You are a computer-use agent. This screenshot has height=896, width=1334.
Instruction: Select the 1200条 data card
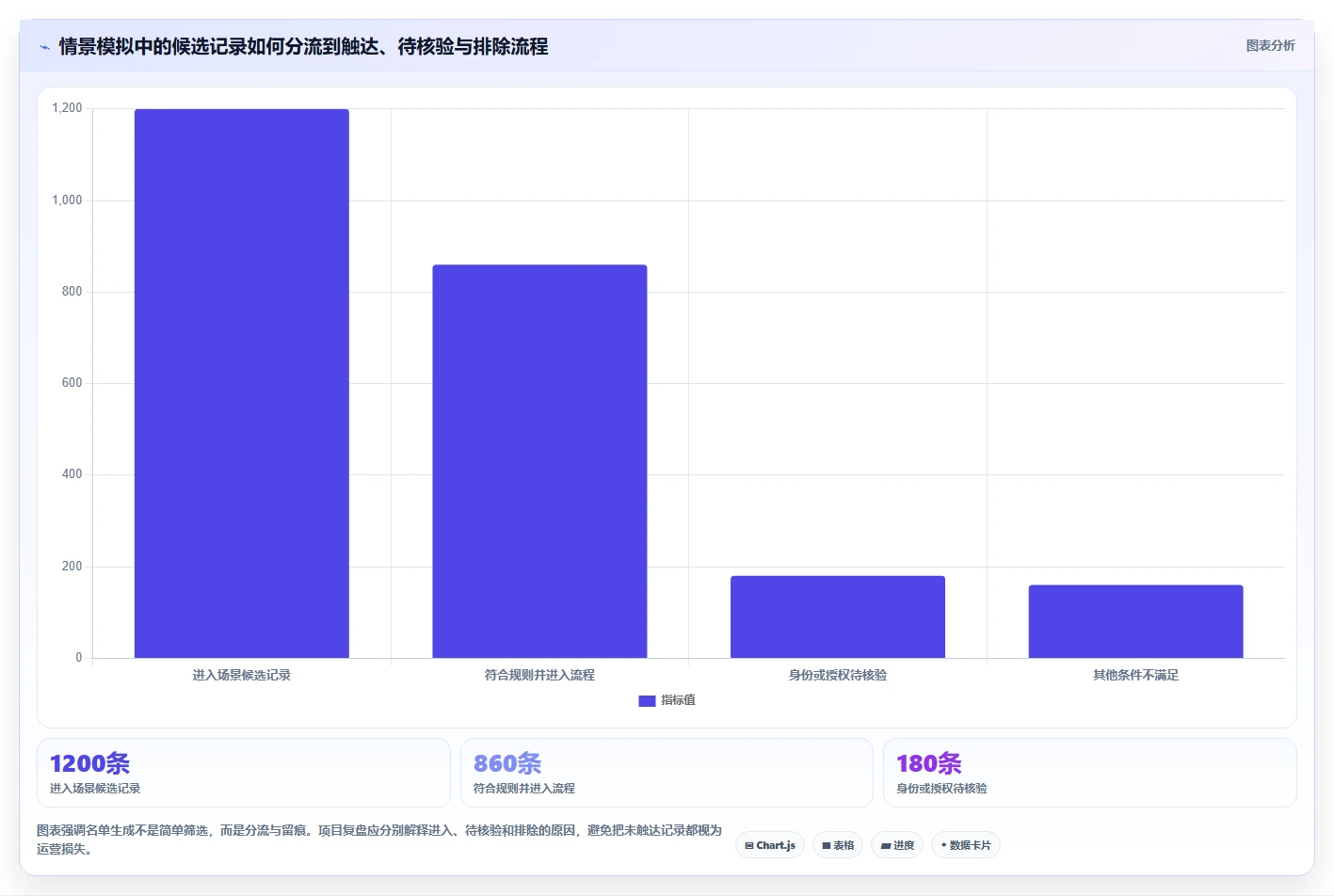(244, 773)
